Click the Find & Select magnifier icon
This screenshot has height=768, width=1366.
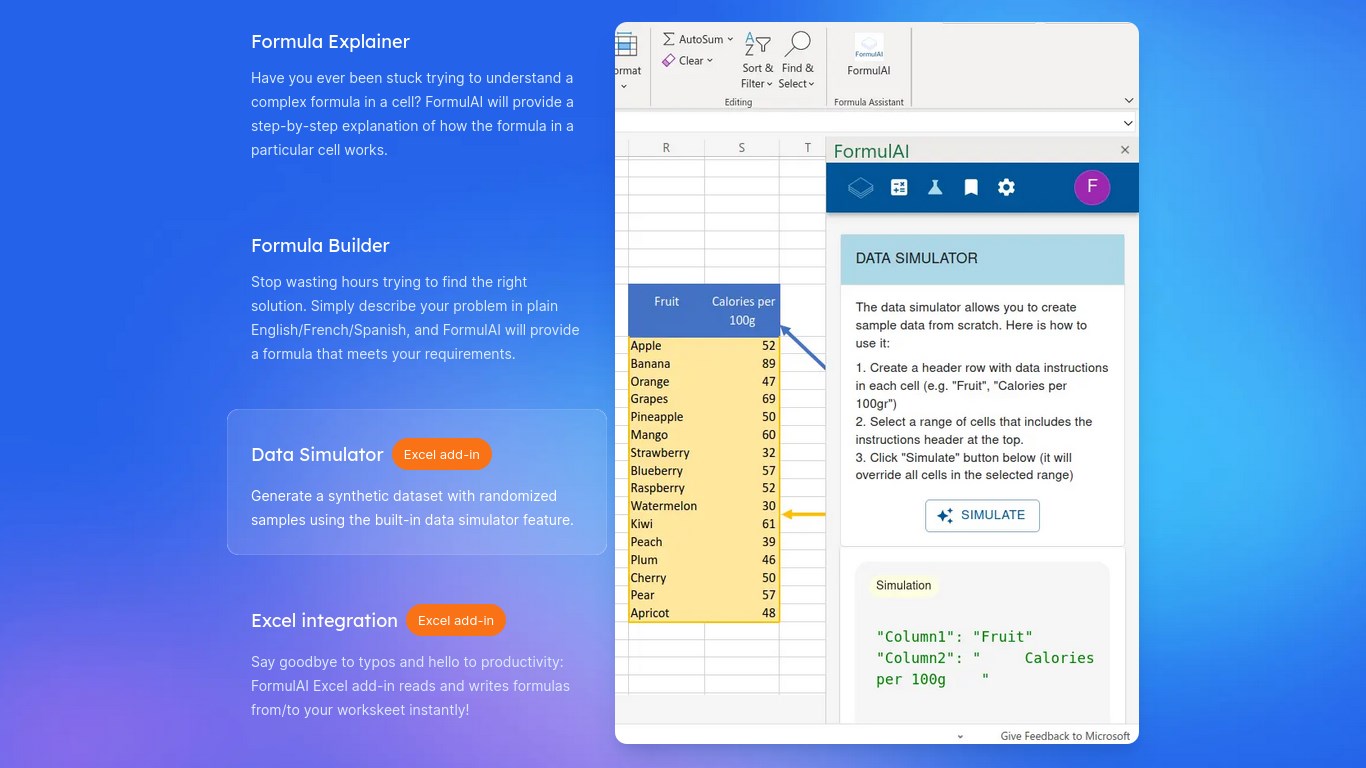point(797,44)
